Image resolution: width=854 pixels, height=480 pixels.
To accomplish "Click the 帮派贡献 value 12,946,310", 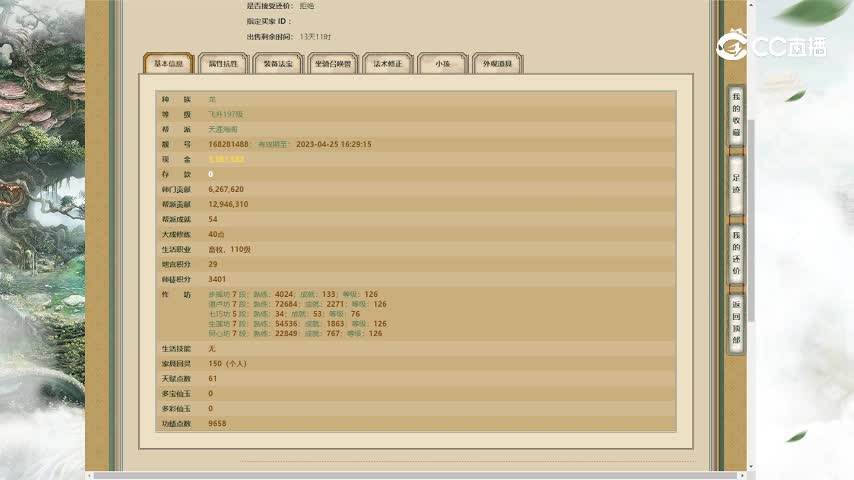I will click(228, 204).
